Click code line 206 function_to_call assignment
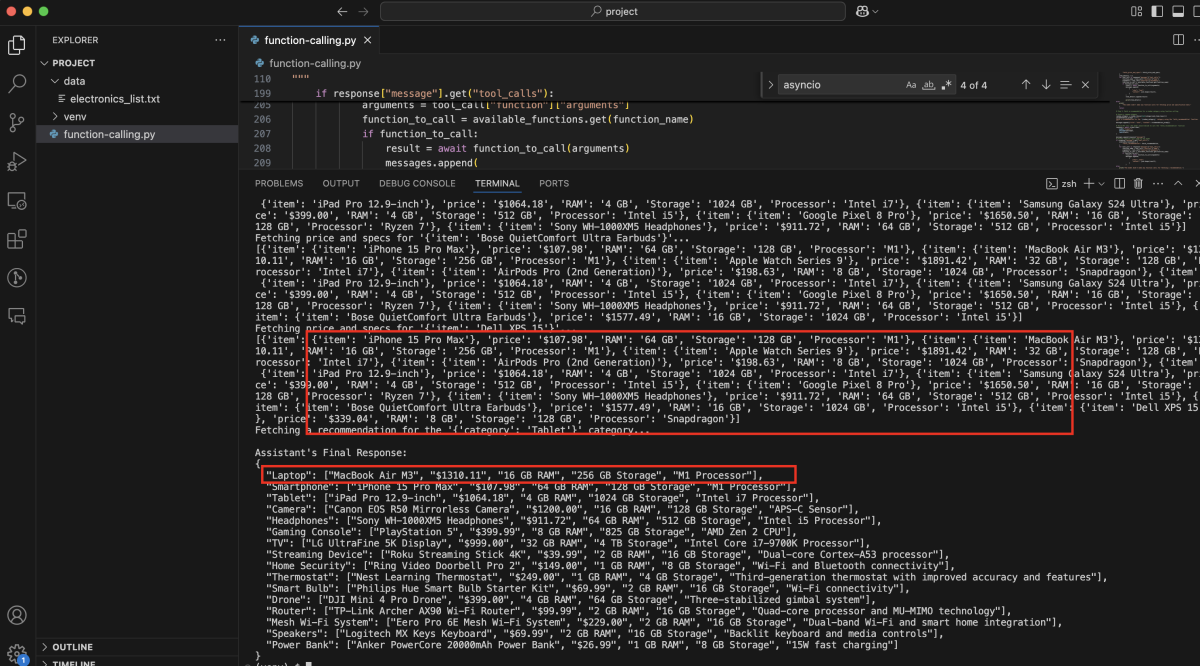 pyautogui.click(x=527, y=120)
